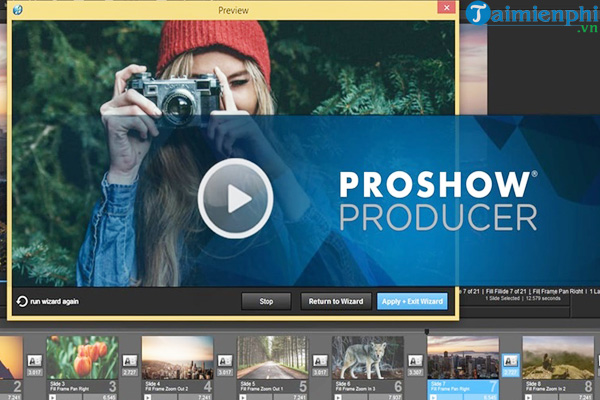Click the '12.579 seconds' status text

(x=543, y=298)
